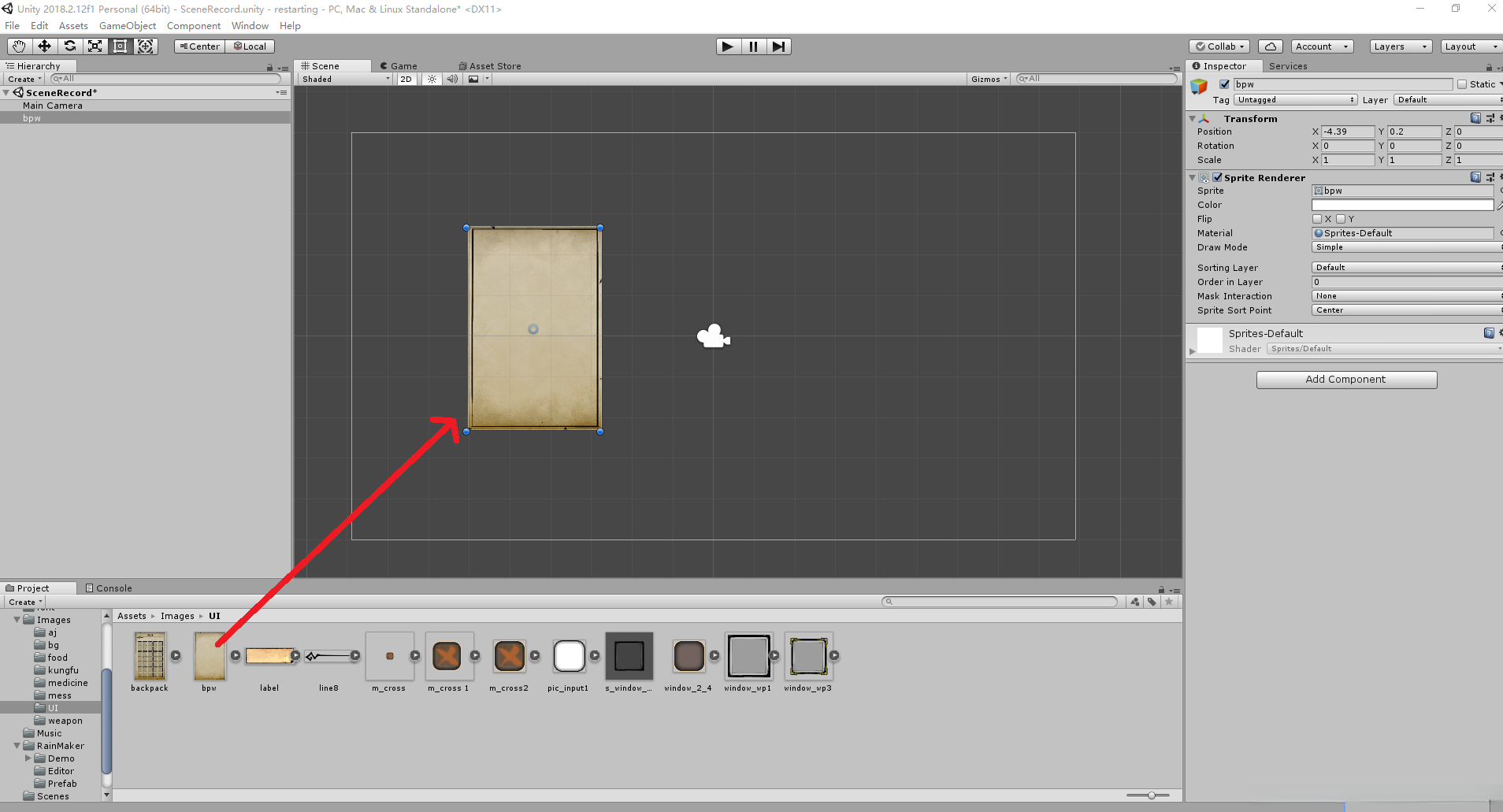1503x812 pixels.
Task: Open the cloud services button
Action: [1270, 46]
